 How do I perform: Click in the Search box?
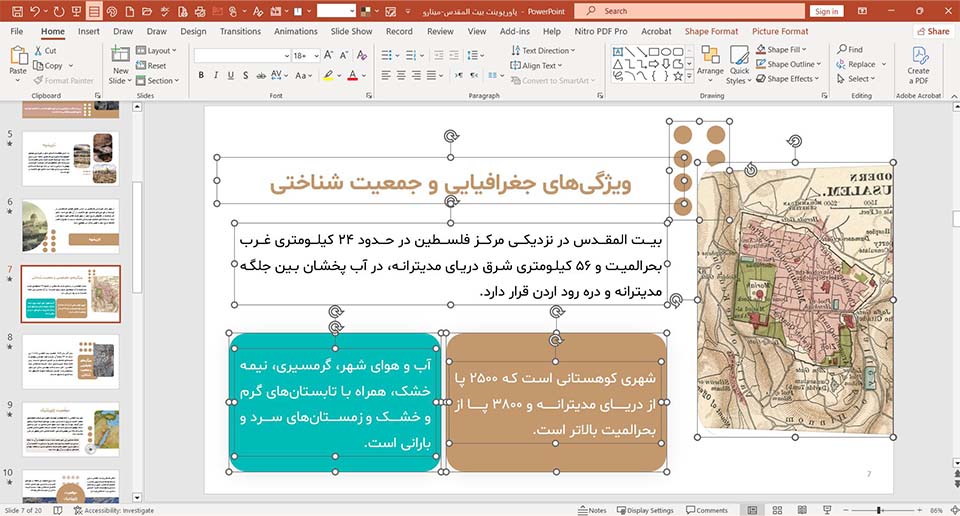[689, 11]
